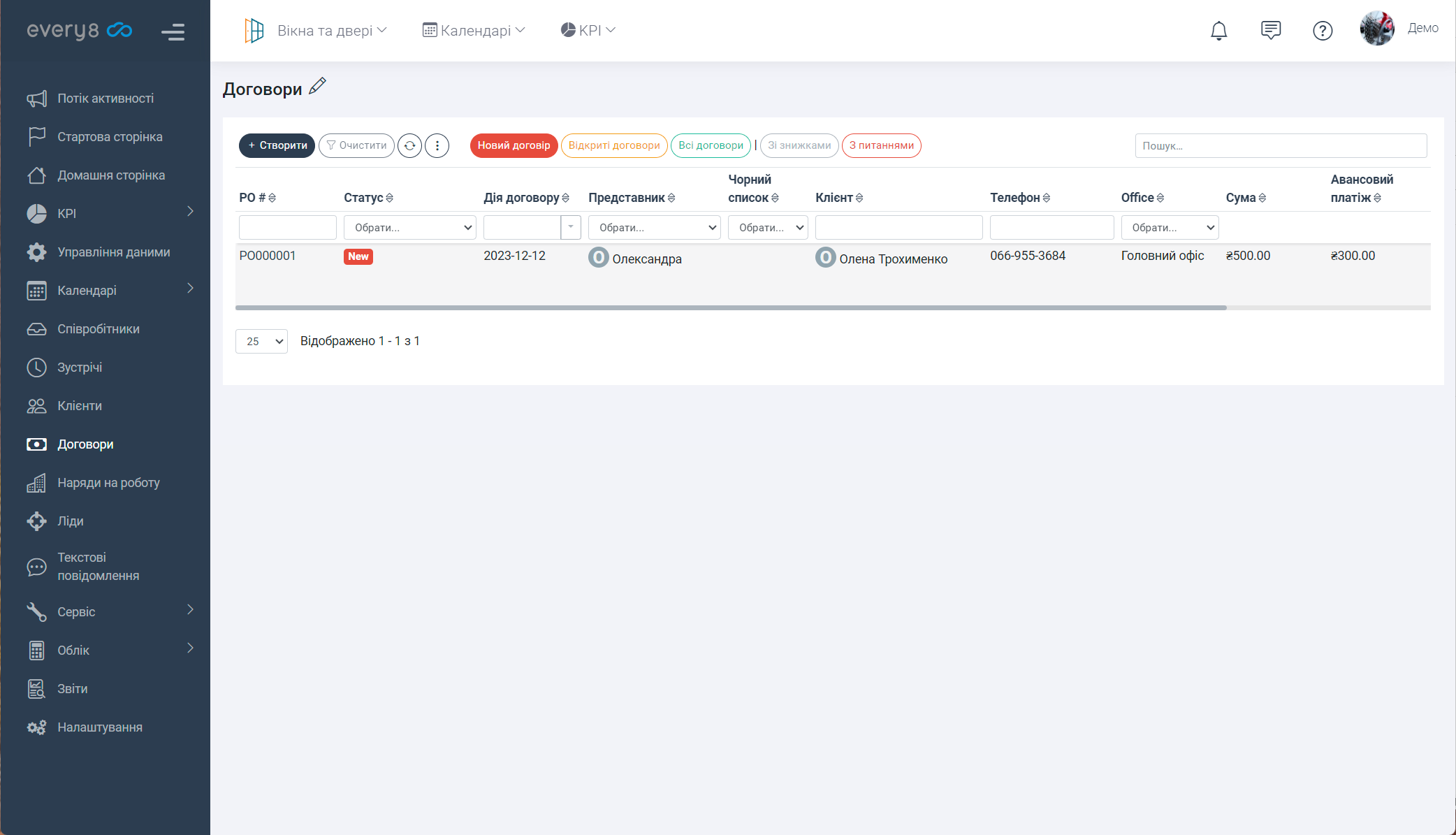Select the Відкриті договори filter

click(613, 146)
